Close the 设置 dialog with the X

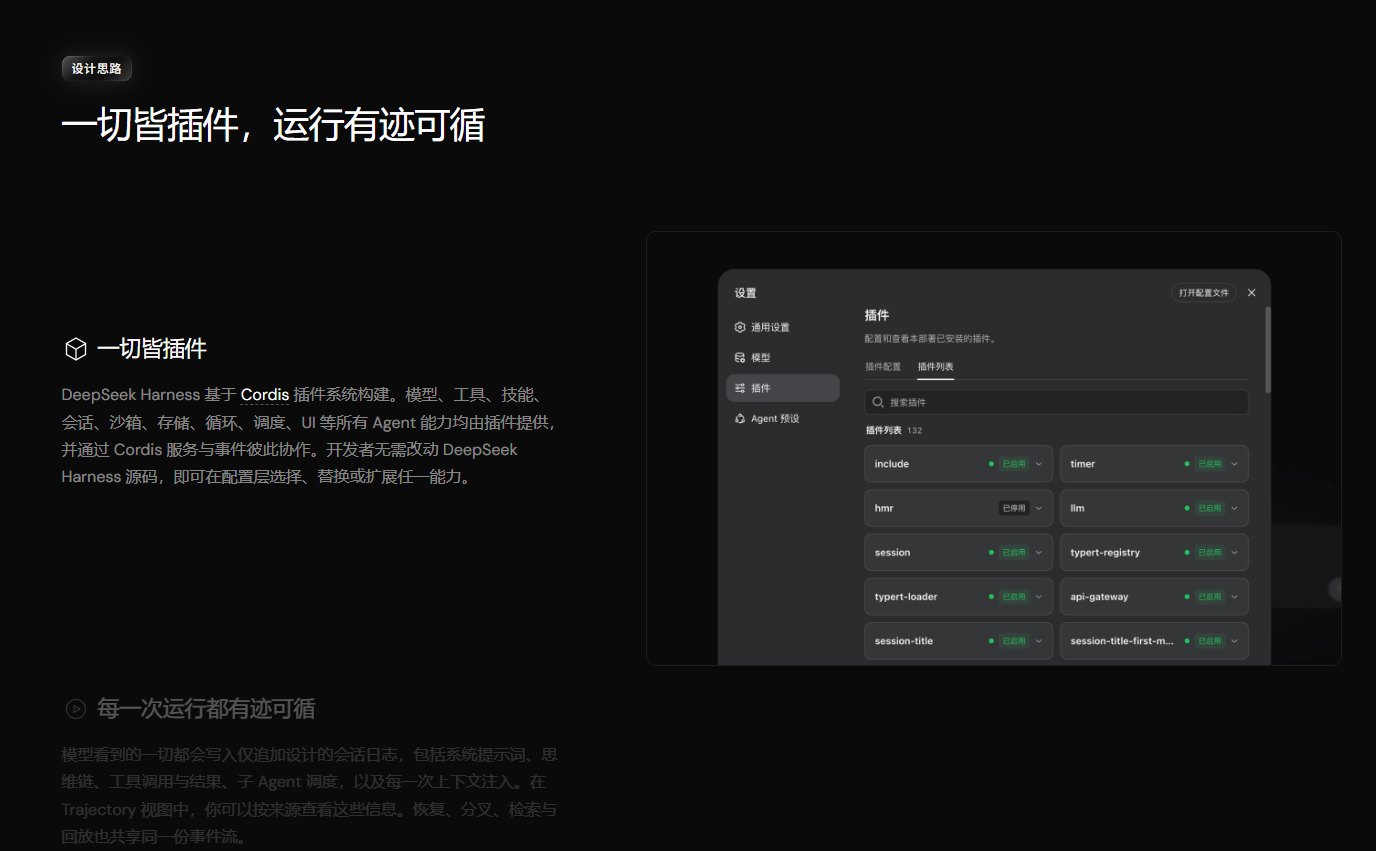tap(1252, 293)
